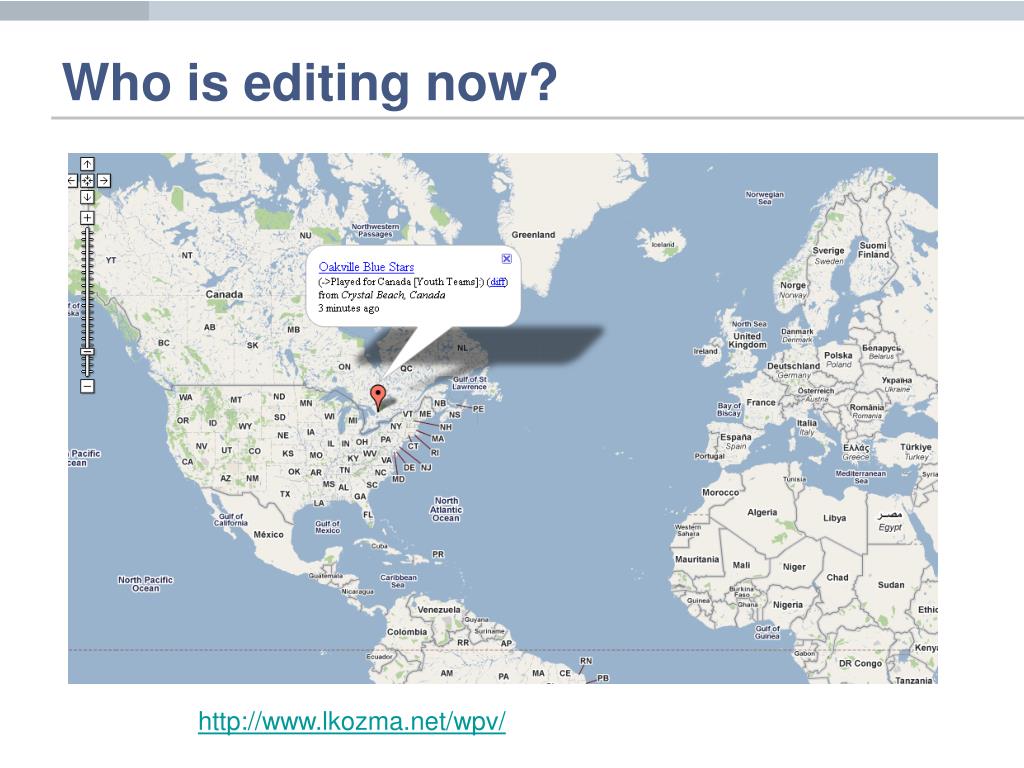Click the Mali label on map

741,565
